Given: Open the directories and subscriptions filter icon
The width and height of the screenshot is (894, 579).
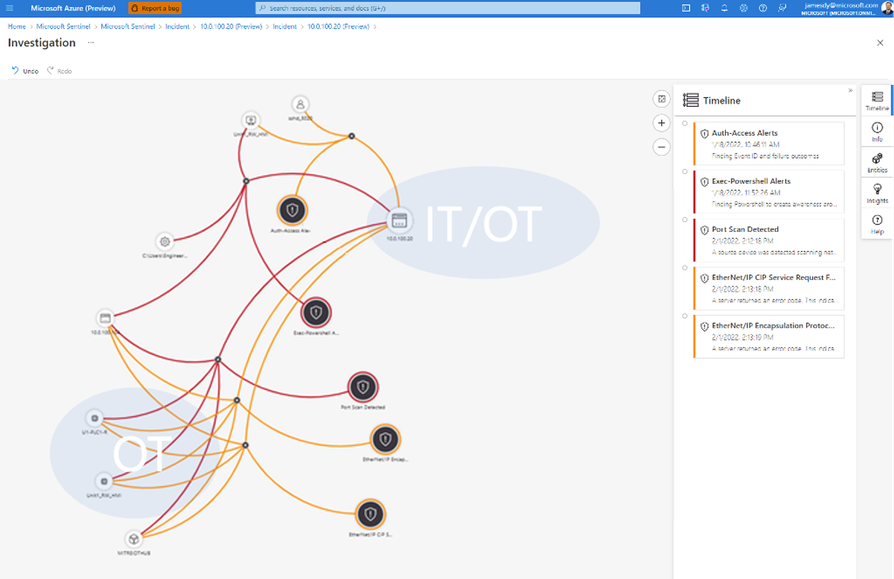Looking at the screenshot, I should [x=705, y=8].
